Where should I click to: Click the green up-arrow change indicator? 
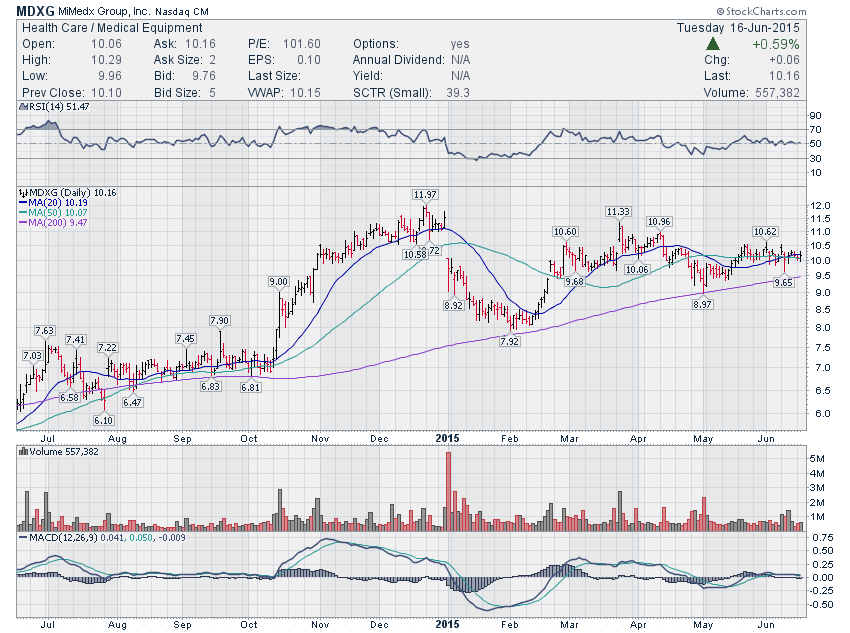tap(713, 44)
